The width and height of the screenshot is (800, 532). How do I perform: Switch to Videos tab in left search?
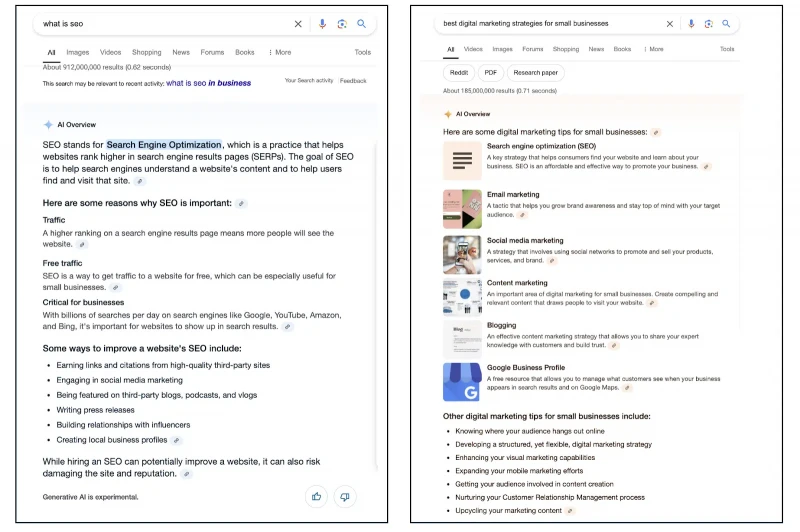(110, 53)
